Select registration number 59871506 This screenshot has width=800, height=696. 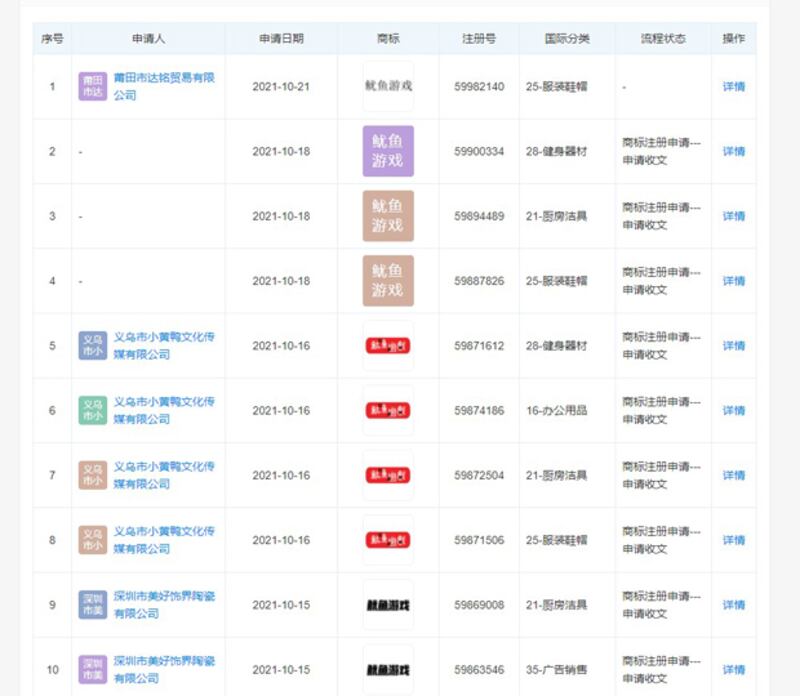479,540
